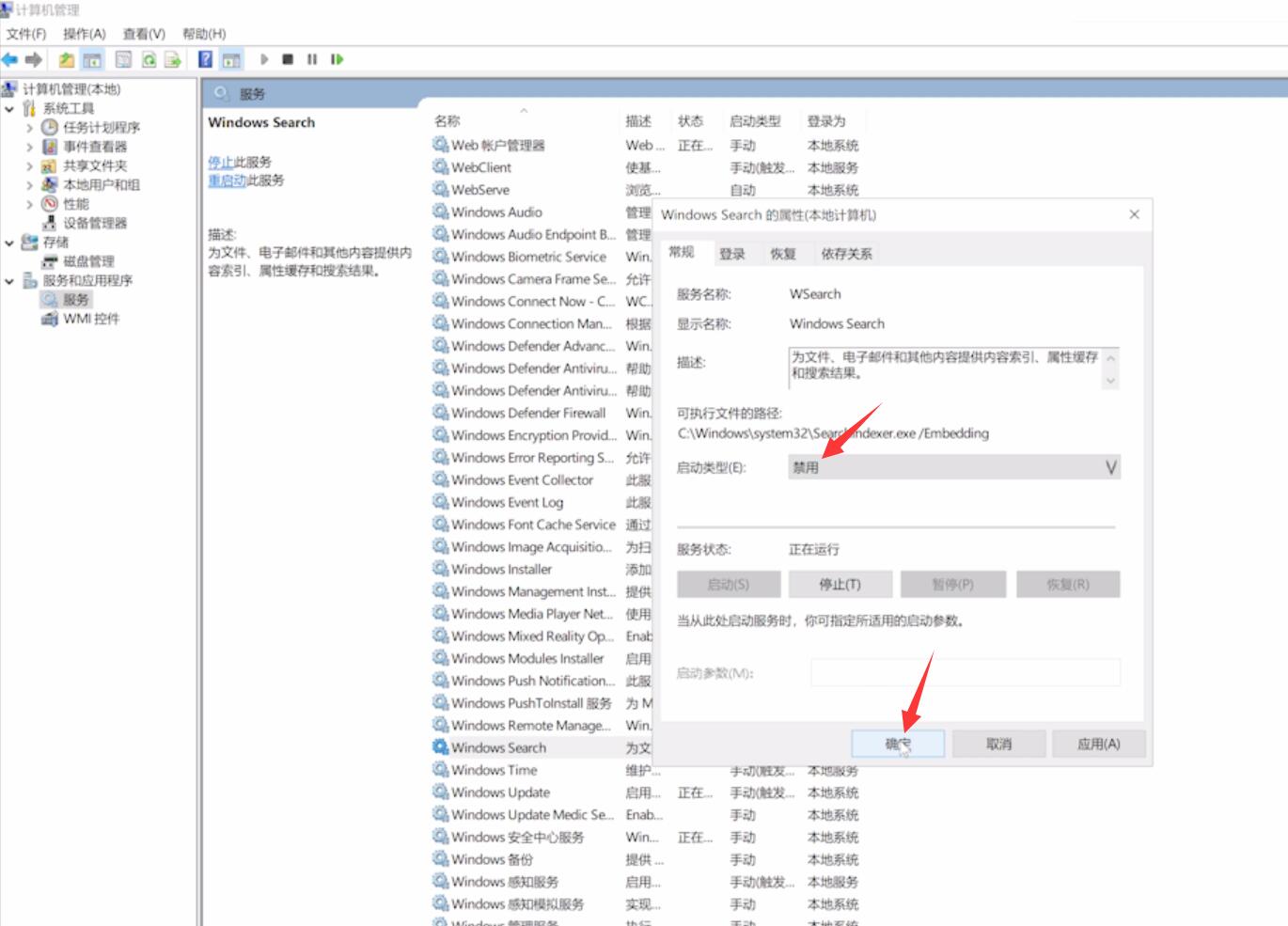Click the 取消 button
The image size is (1288, 926).
click(998, 744)
